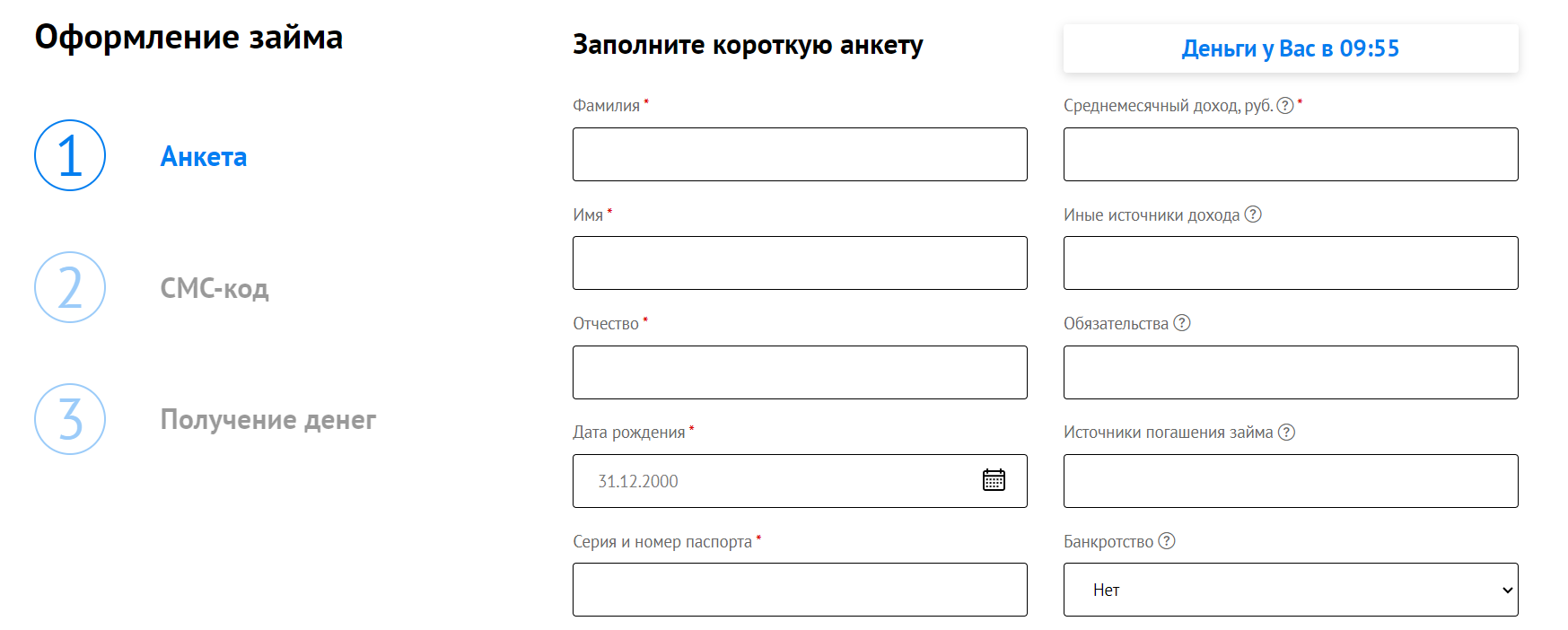Go to Анкета step

click(x=204, y=157)
